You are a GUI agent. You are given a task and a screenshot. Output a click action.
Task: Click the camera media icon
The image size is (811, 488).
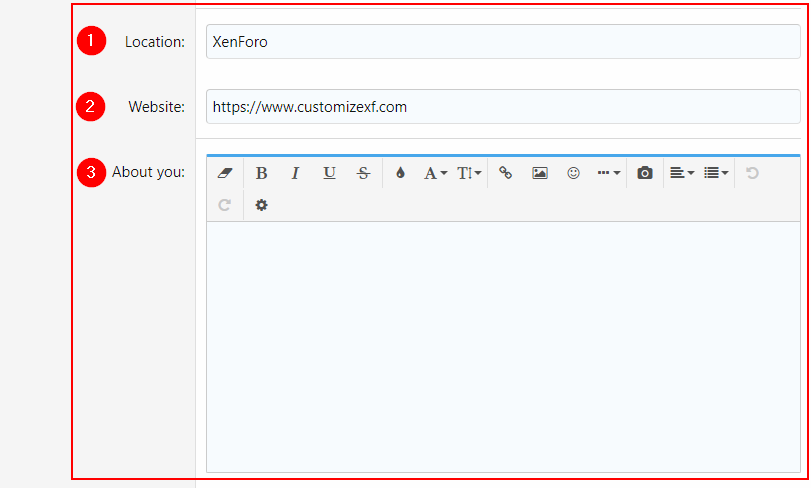click(645, 173)
